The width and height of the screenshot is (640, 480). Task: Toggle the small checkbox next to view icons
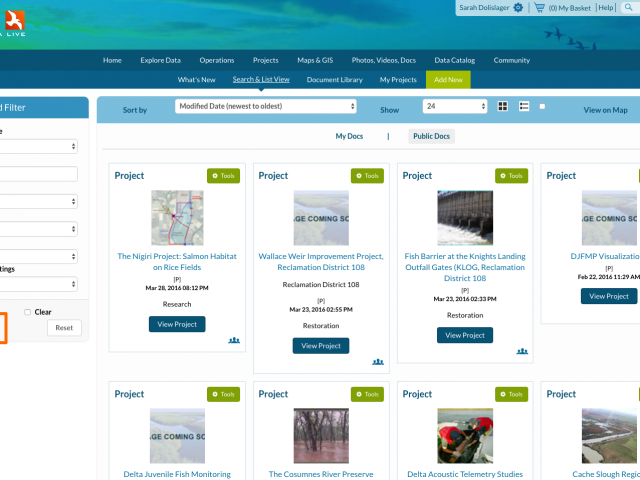(x=543, y=106)
